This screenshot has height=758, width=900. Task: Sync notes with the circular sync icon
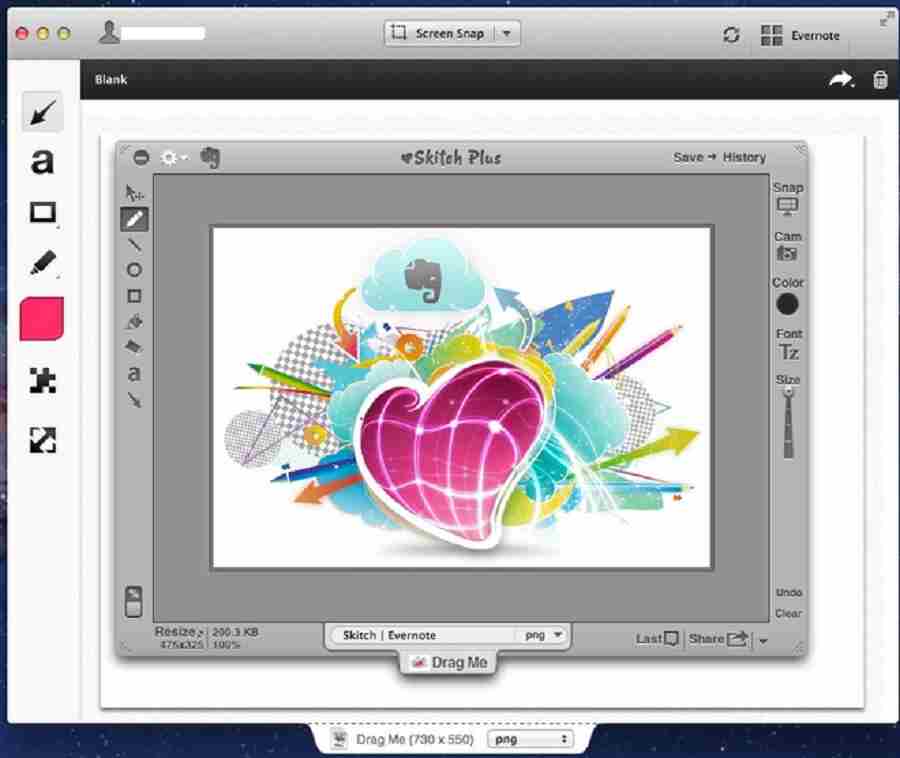coord(731,35)
